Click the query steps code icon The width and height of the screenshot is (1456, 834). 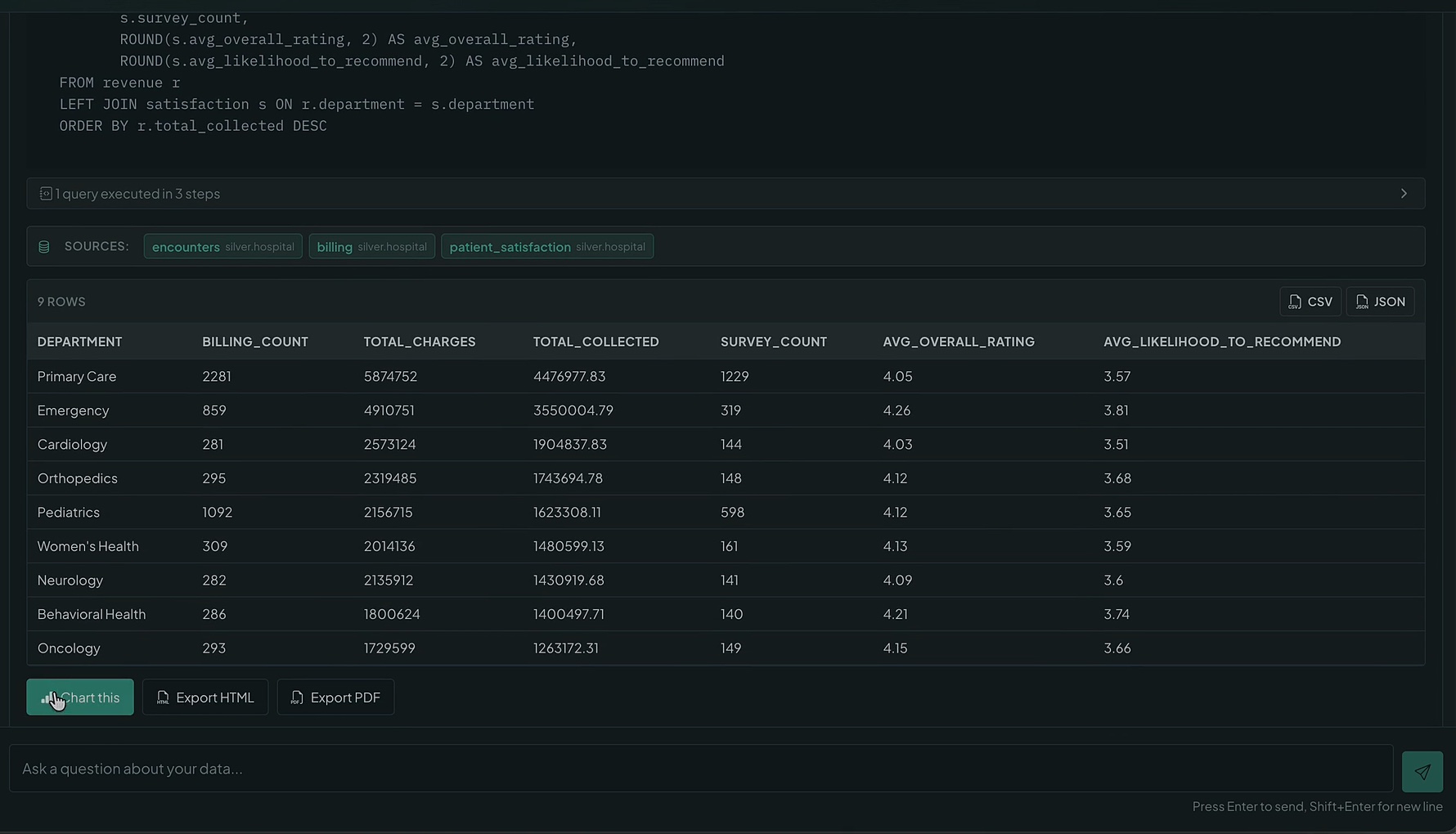click(46, 194)
